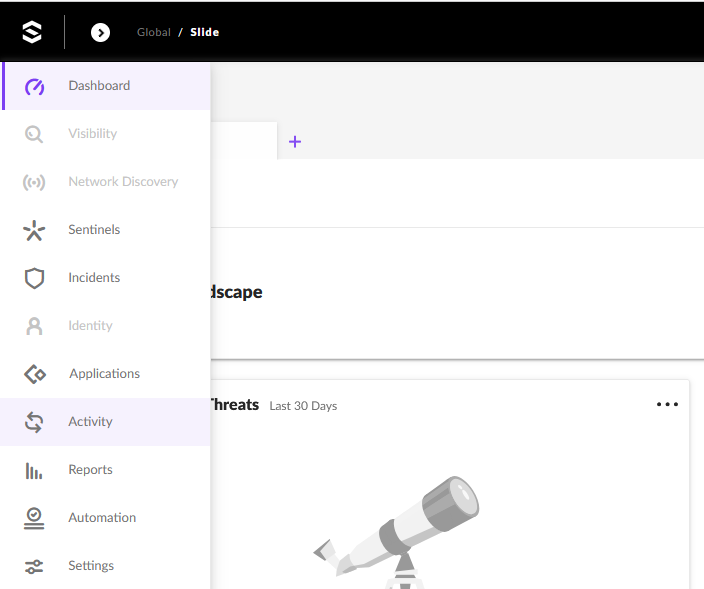
Task: Go to the Automation section
Action: [101, 518]
